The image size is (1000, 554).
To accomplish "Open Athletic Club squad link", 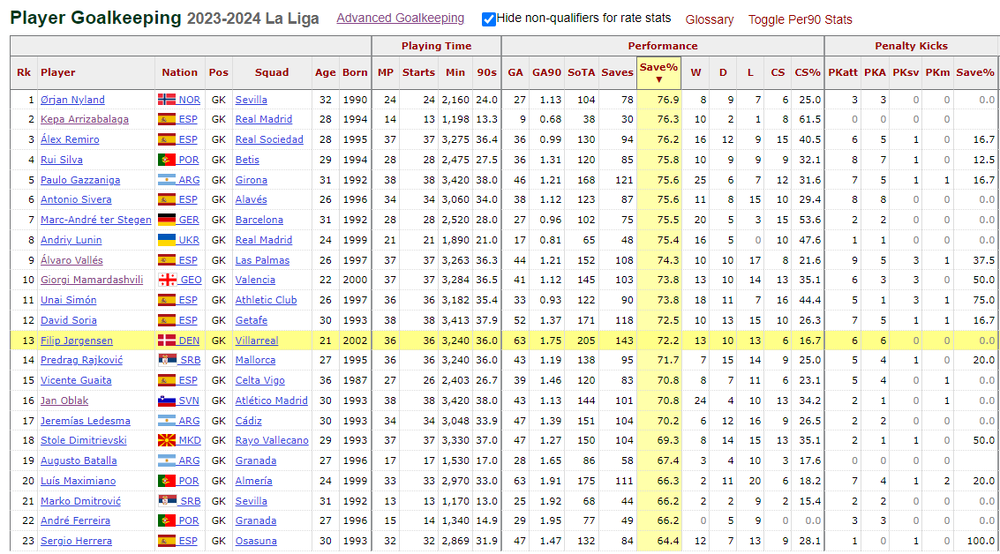I will pyautogui.click(x=266, y=300).
